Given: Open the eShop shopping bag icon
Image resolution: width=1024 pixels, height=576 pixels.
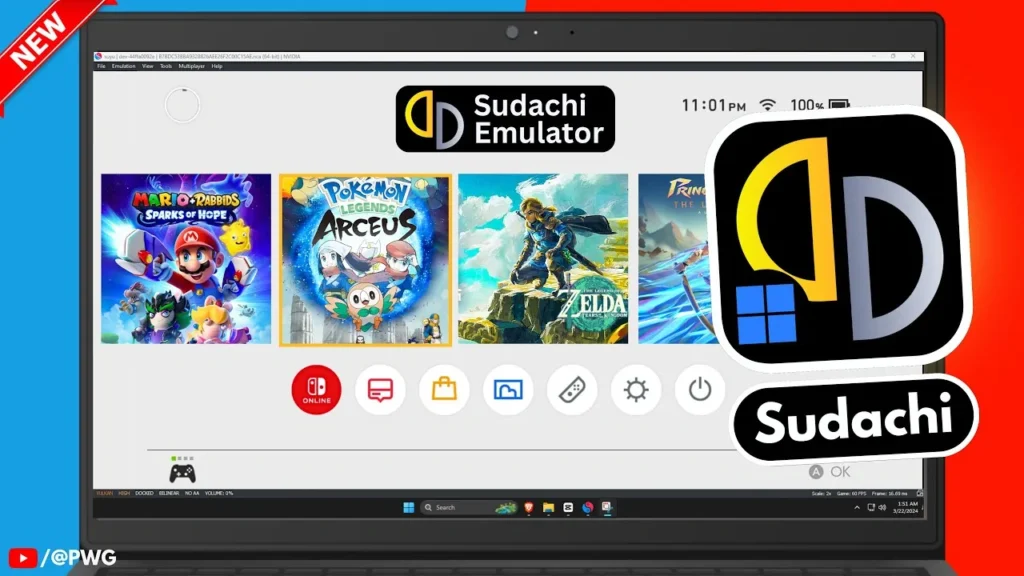Looking at the screenshot, I should [x=443, y=389].
